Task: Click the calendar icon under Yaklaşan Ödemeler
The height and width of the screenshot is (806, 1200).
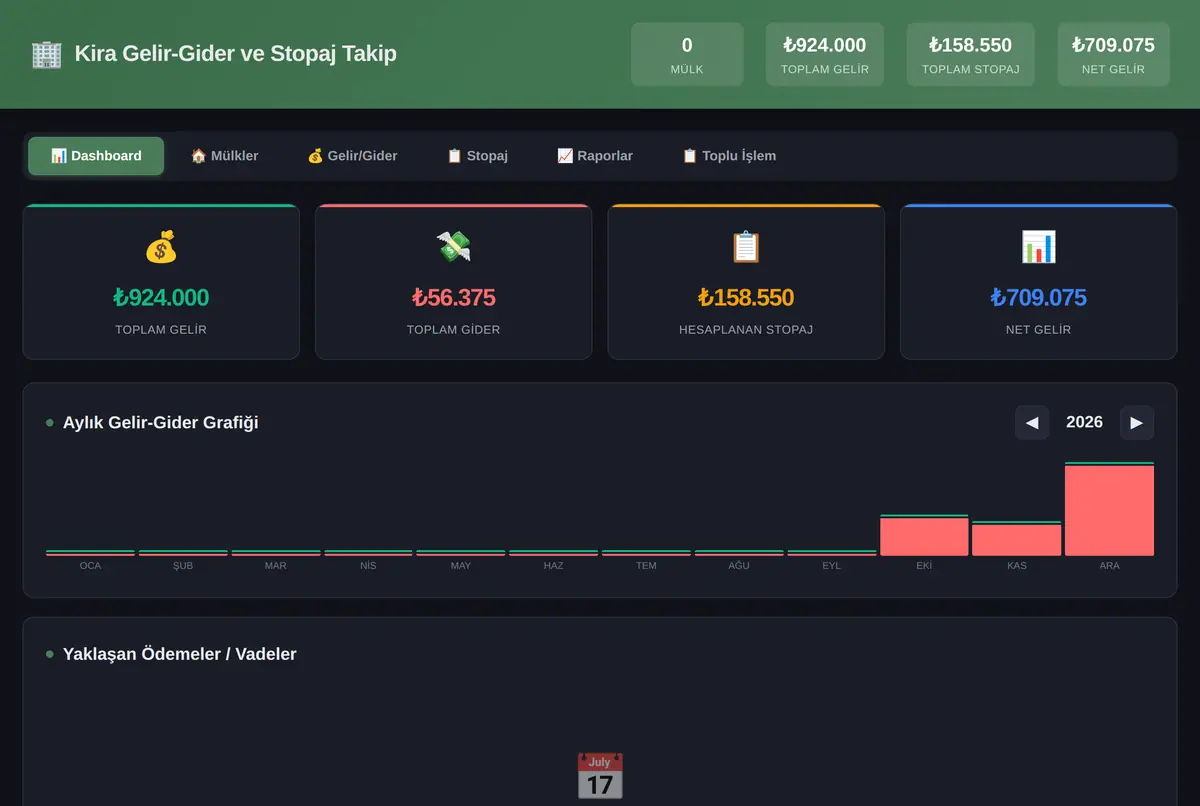Action: (600, 776)
